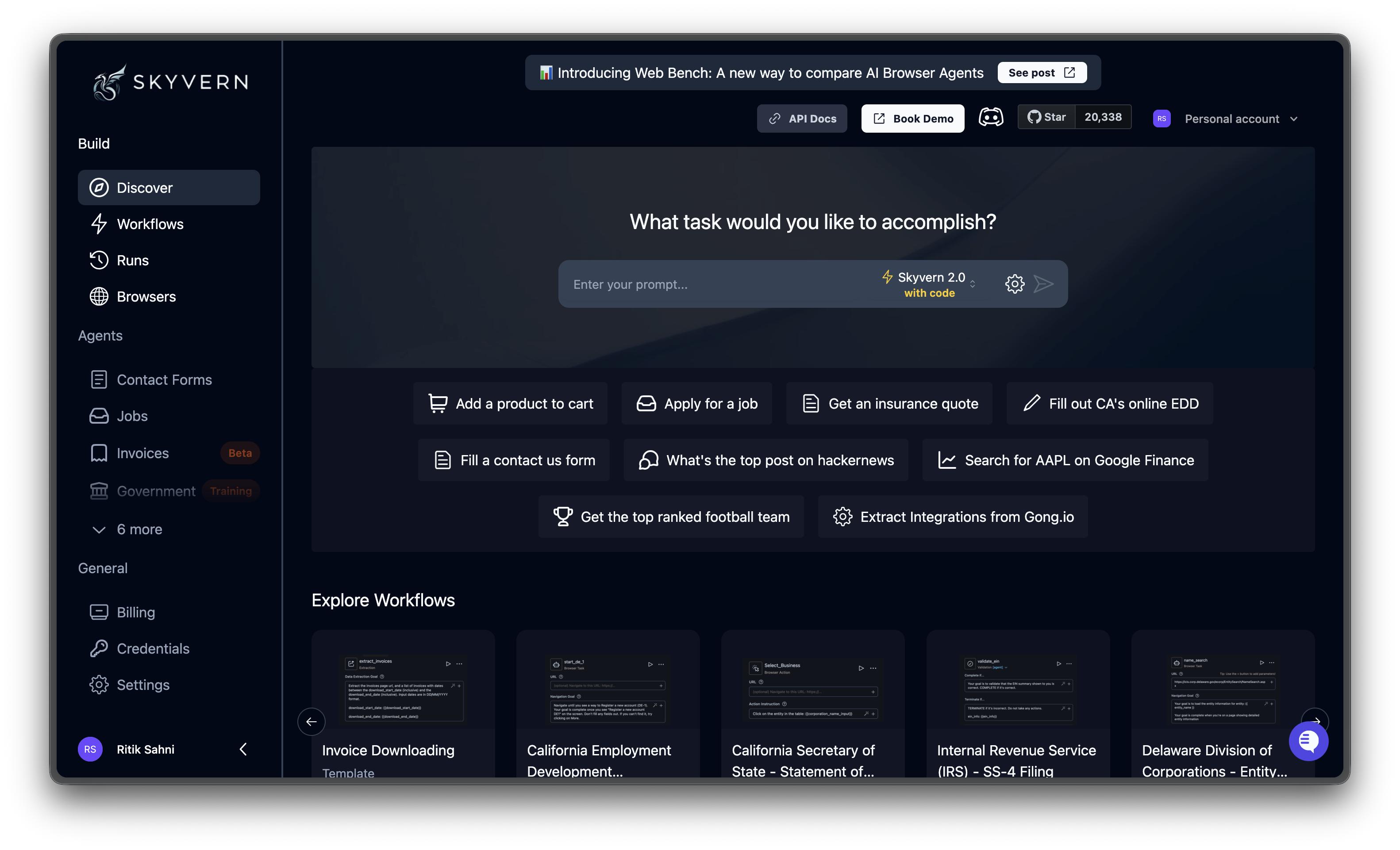The width and height of the screenshot is (1400, 850).
Task: Open the Invoices Beta agent
Action: (142, 452)
